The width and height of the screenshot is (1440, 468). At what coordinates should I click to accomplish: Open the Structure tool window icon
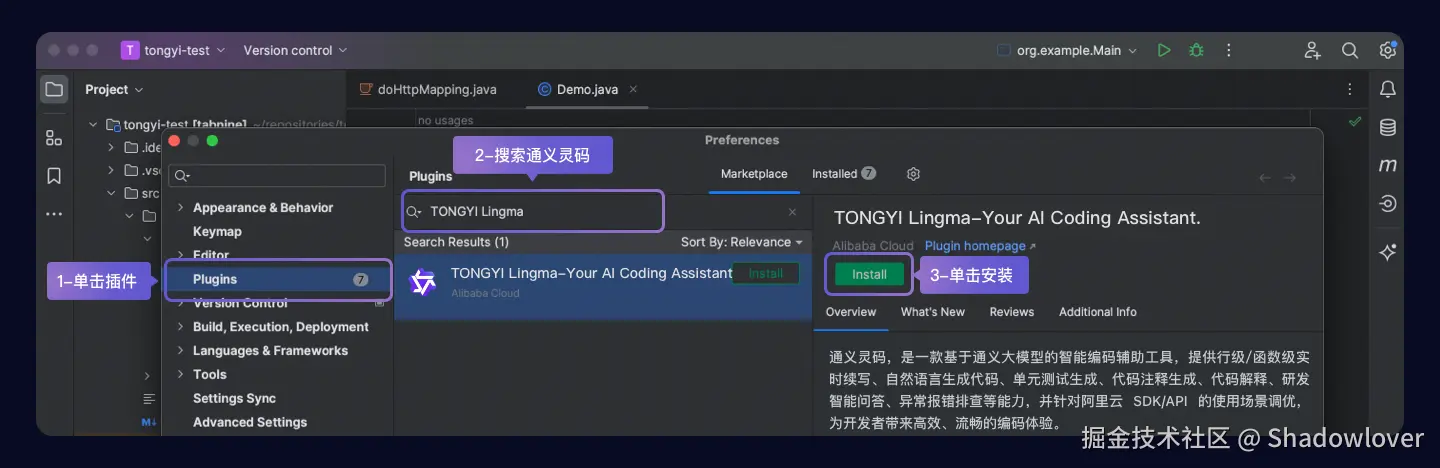click(54, 138)
